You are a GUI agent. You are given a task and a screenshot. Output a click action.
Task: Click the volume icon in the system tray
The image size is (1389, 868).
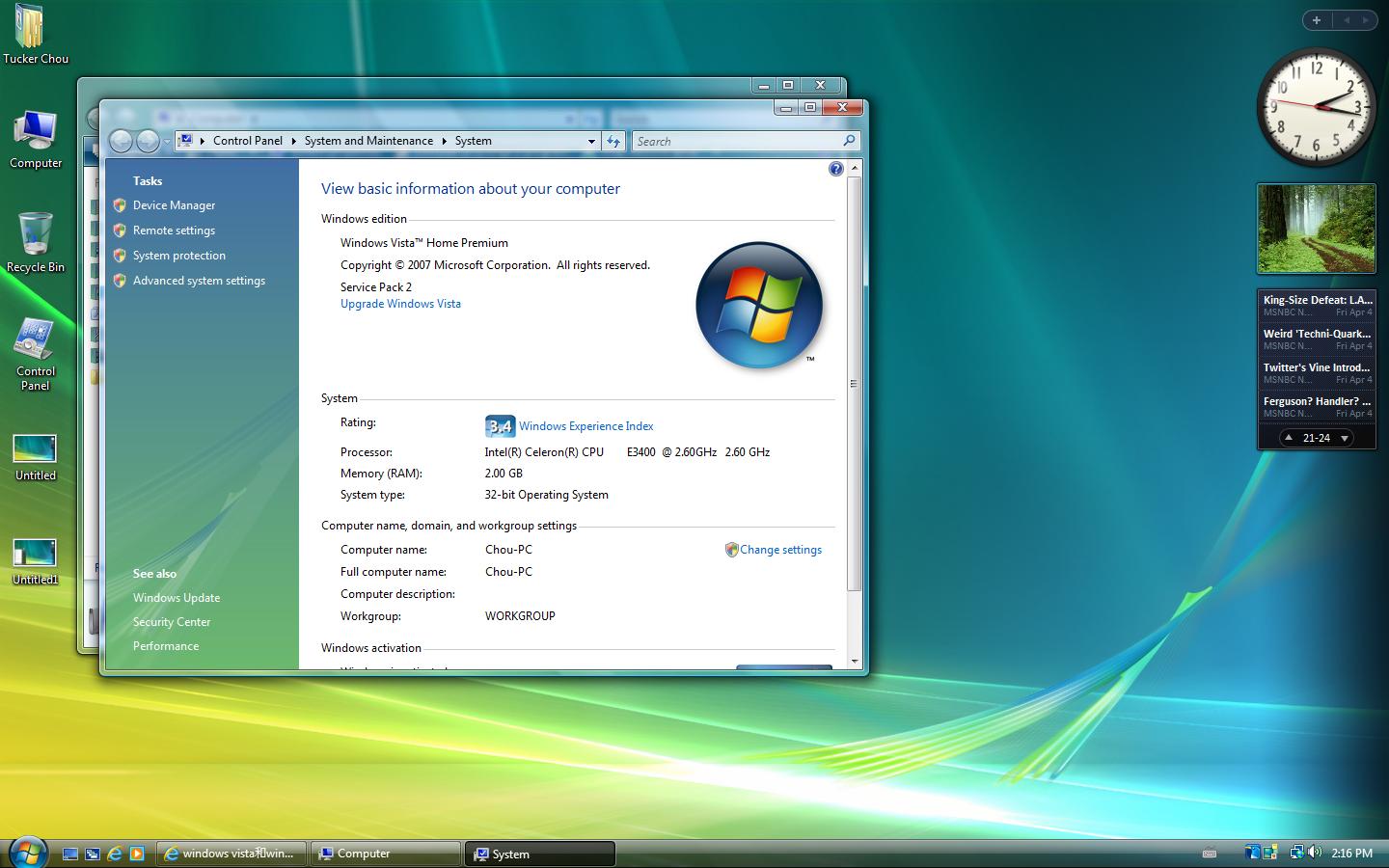pos(1316,853)
